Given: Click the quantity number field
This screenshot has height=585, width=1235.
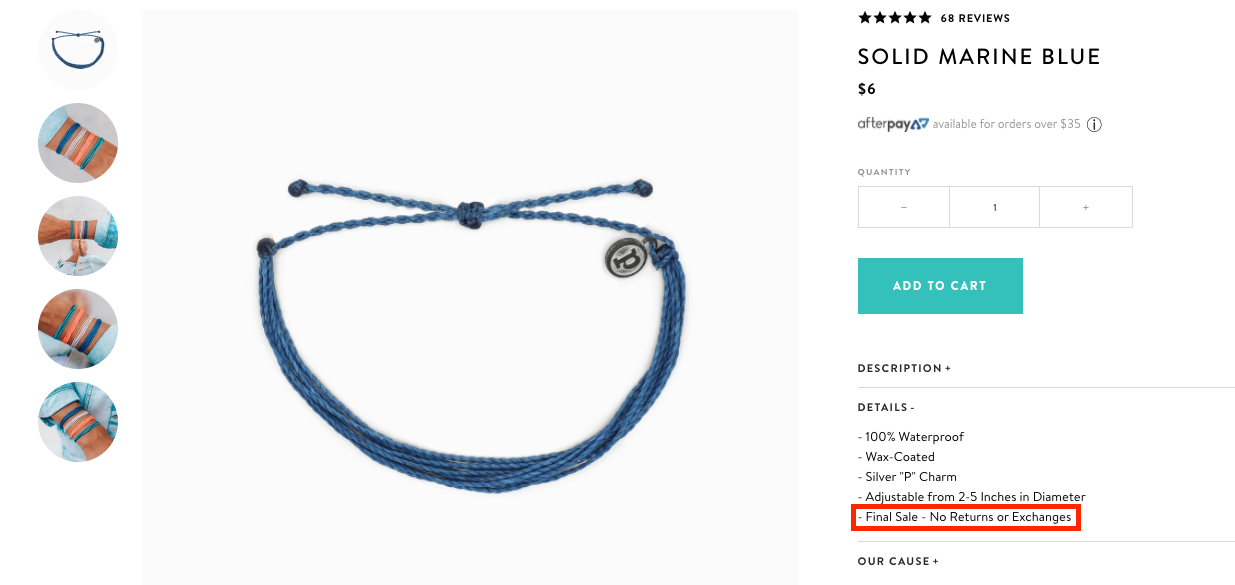Looking at the screenshot, I should (994, 207).
